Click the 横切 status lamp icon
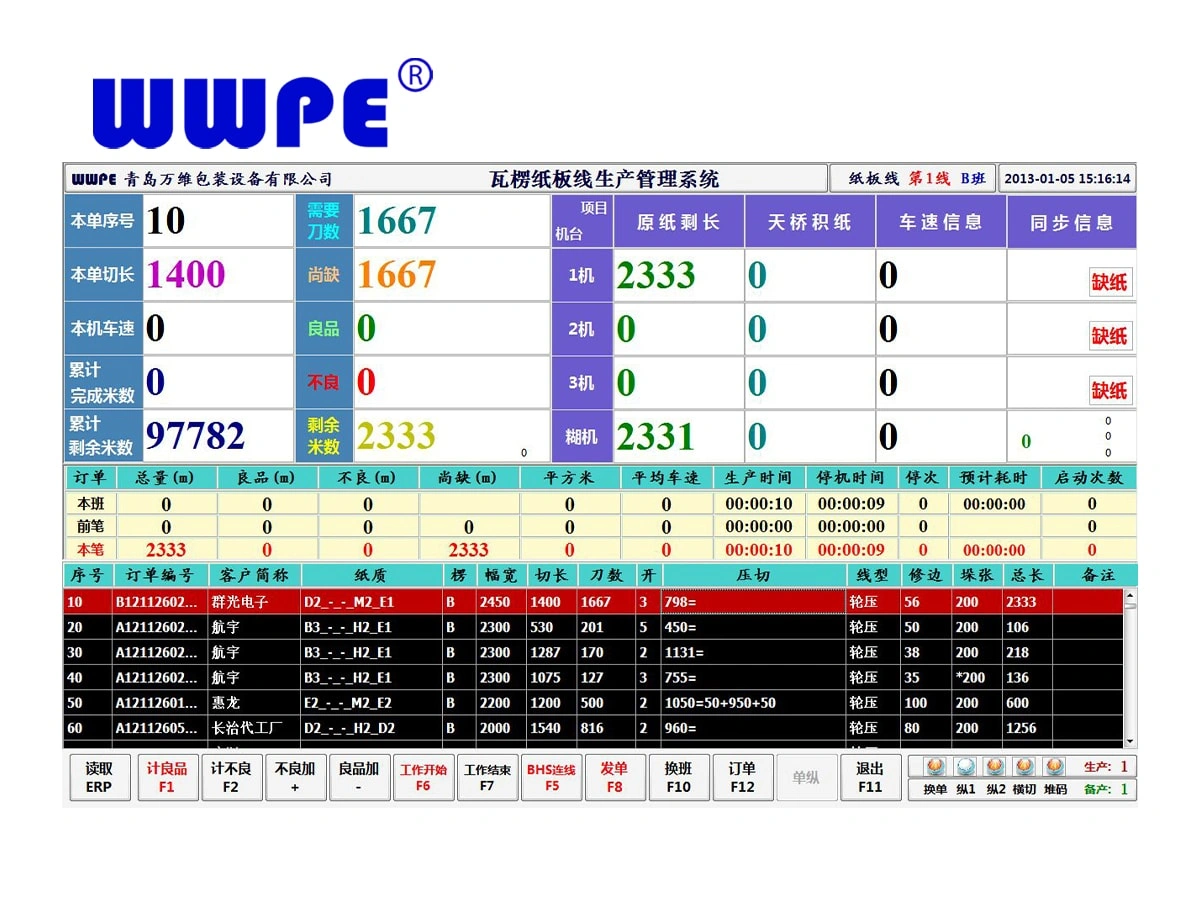This screenshot has width=1200, height=900. point(1023,766)
